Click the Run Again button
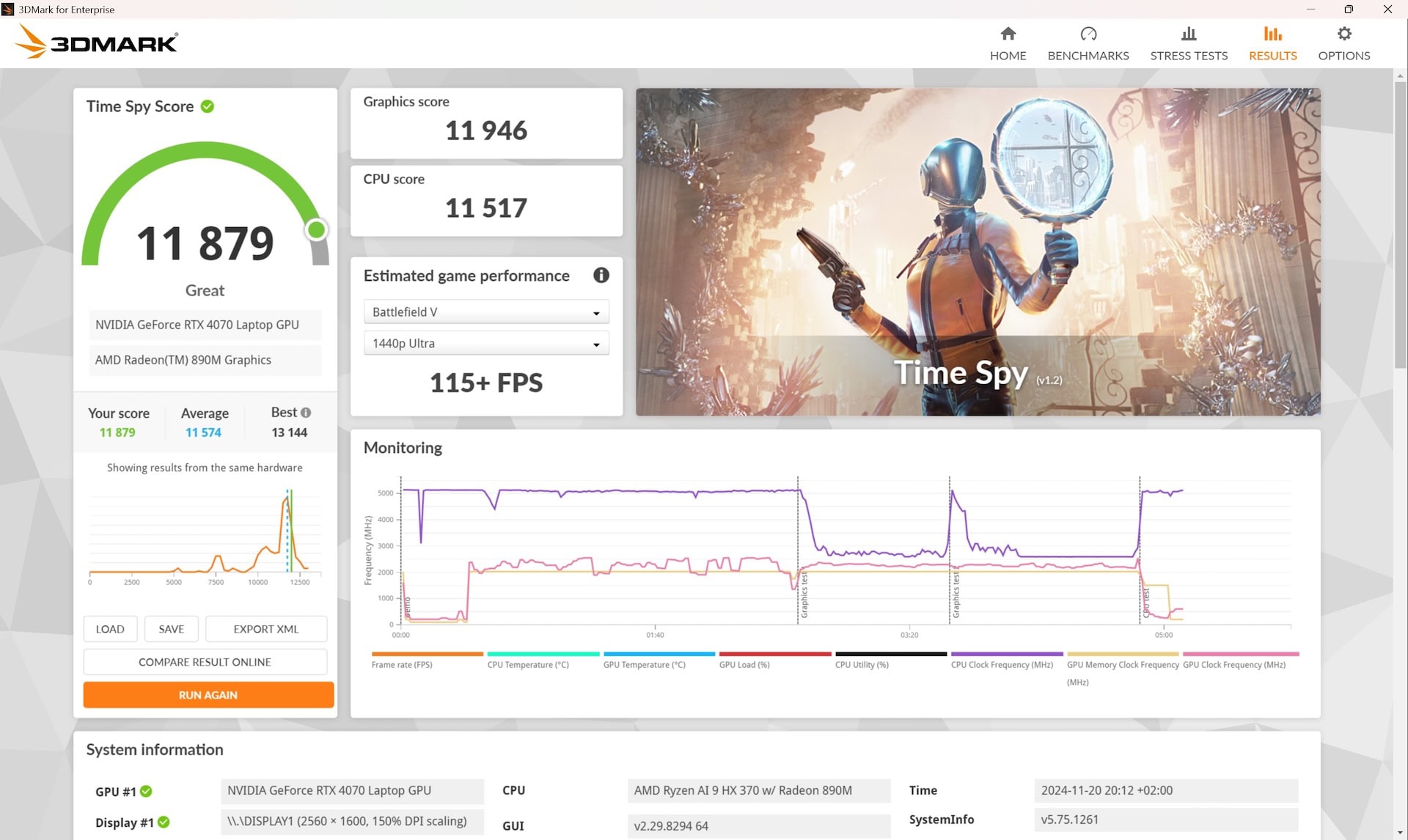 tap(206, 695)
